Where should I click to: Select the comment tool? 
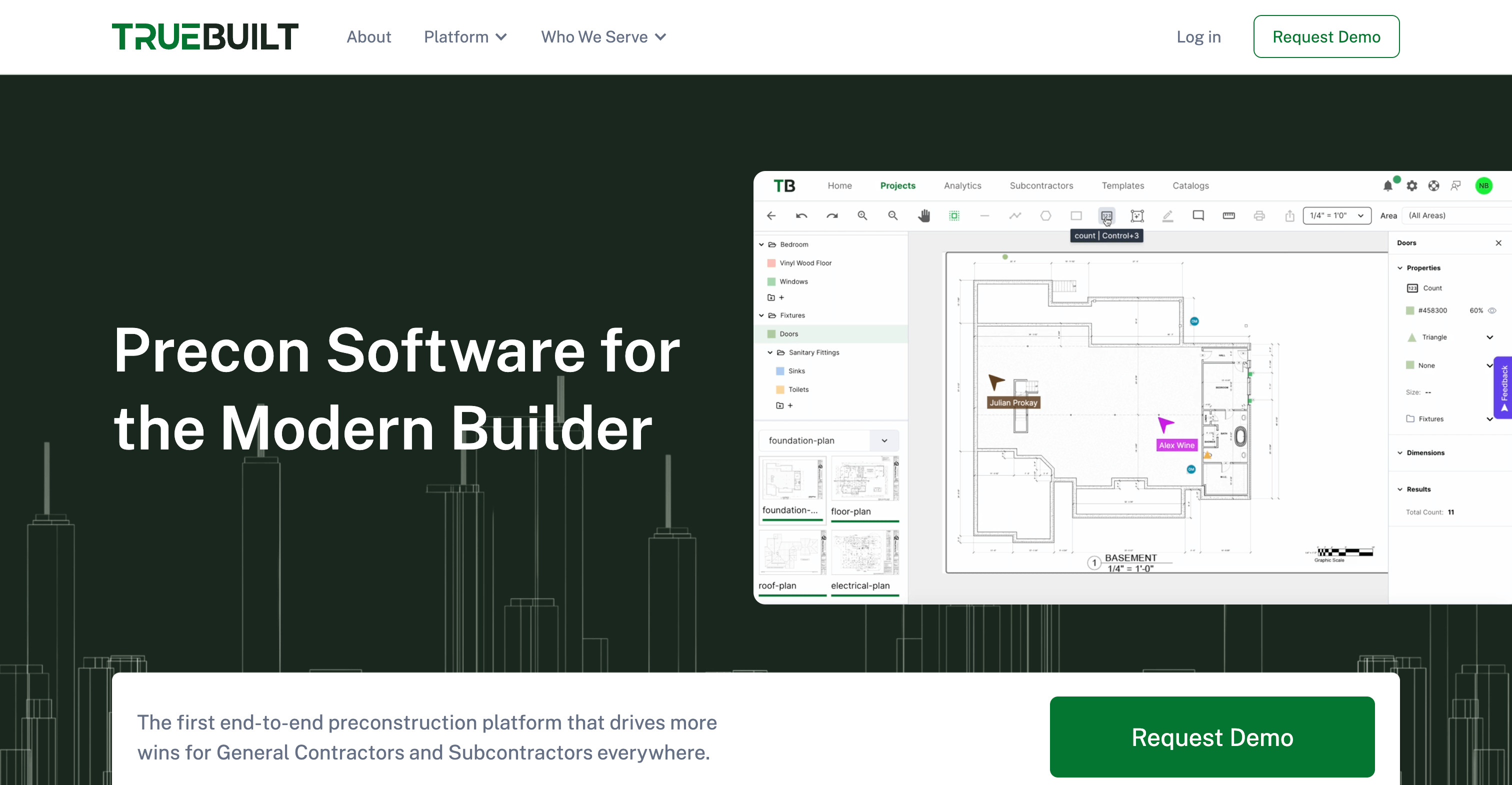(1198, 215)
